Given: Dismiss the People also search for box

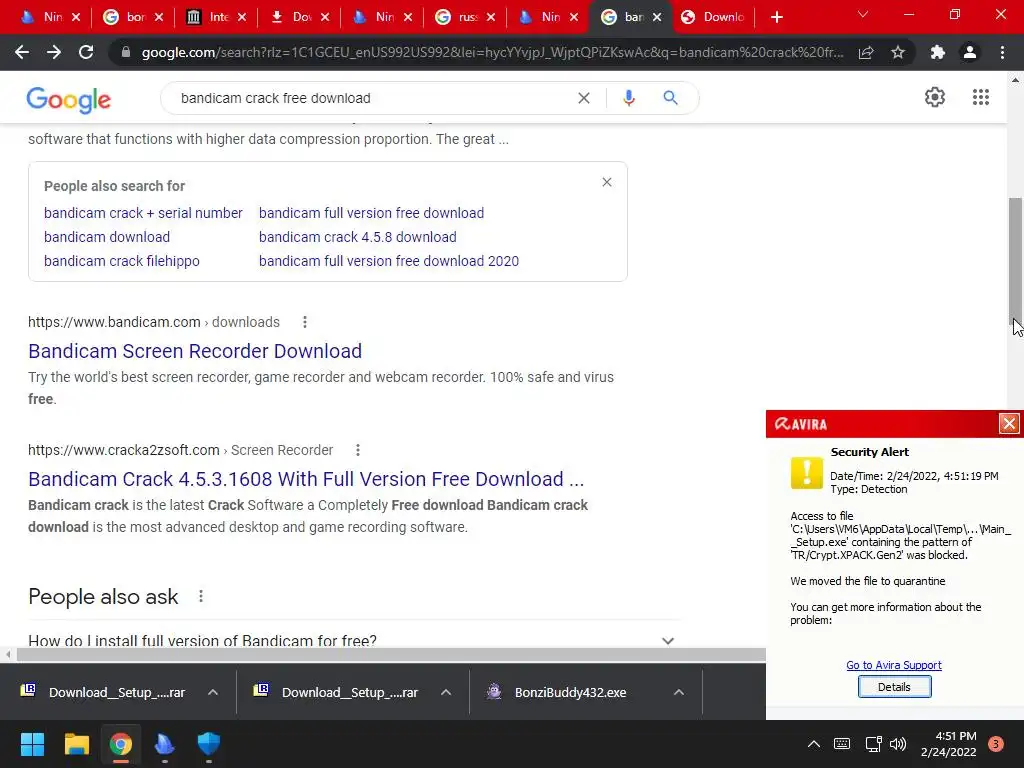Looking at the screenshot, I should pyautogui.click(x=607, y=182).
